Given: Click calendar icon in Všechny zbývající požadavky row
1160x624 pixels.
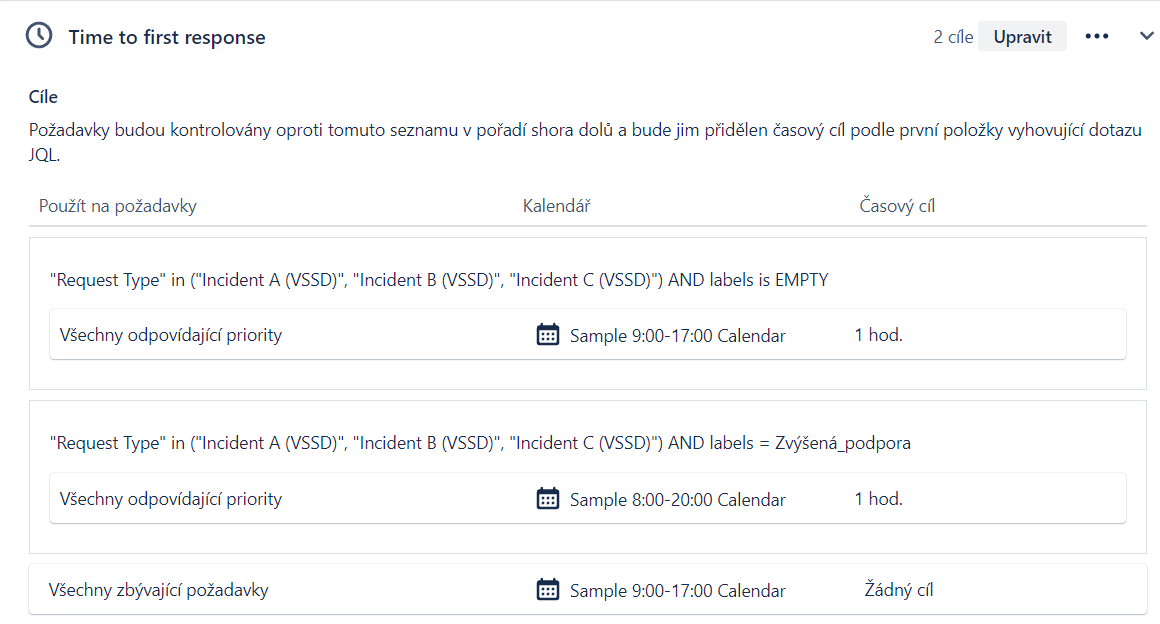Looking at the screenshot, I should pyautogui.click(x=547, y=590).
